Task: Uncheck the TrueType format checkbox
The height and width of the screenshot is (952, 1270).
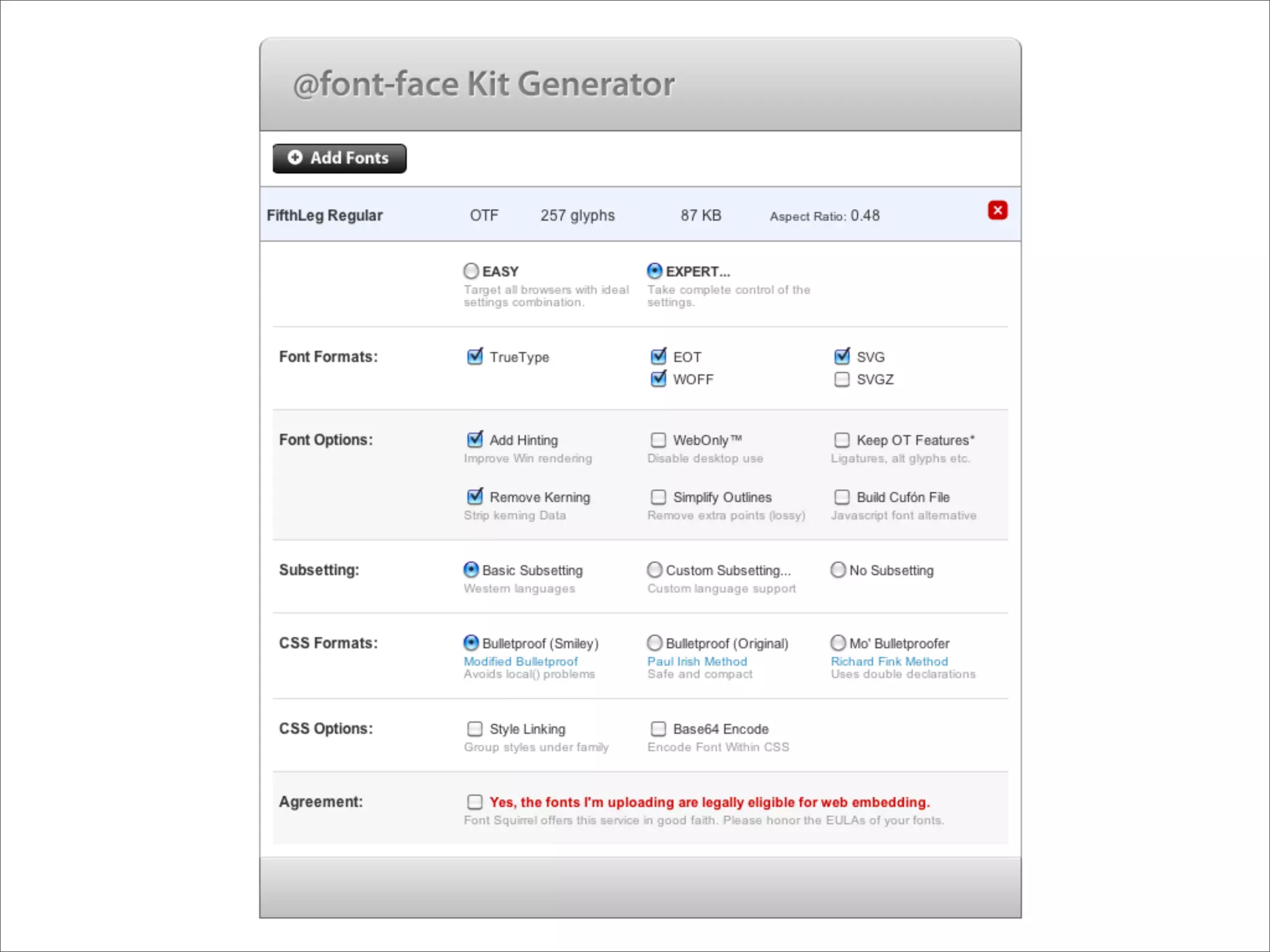Action: (x=475, y=356)
